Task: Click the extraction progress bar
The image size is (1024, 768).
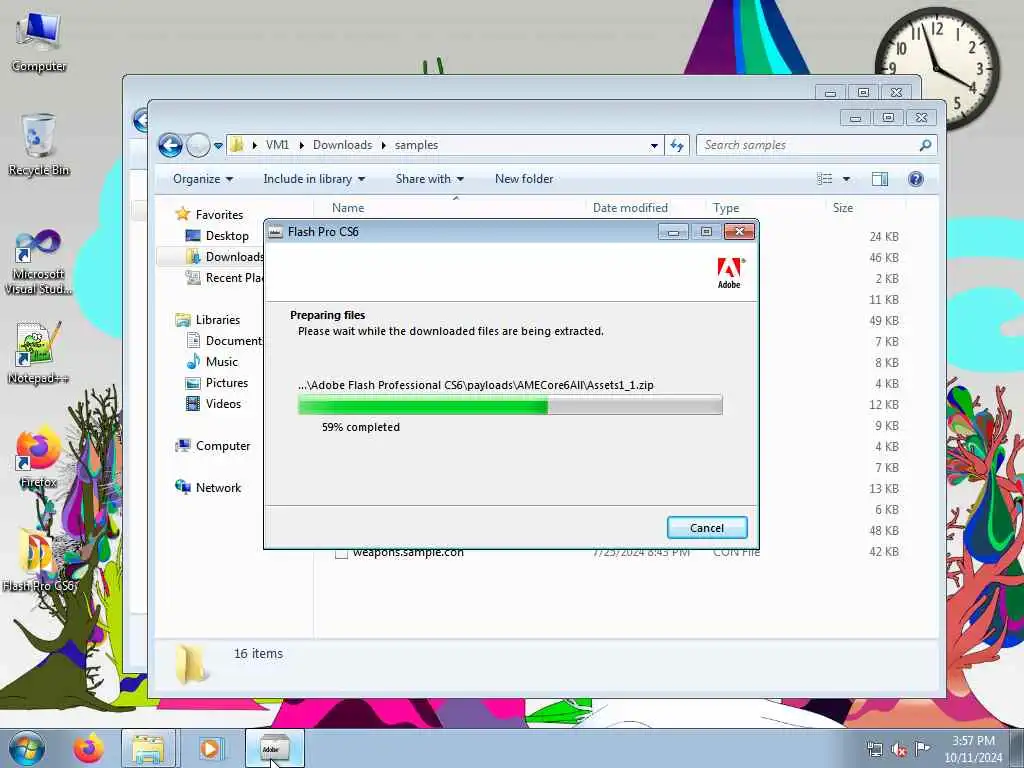Action: tap(510, 405)
